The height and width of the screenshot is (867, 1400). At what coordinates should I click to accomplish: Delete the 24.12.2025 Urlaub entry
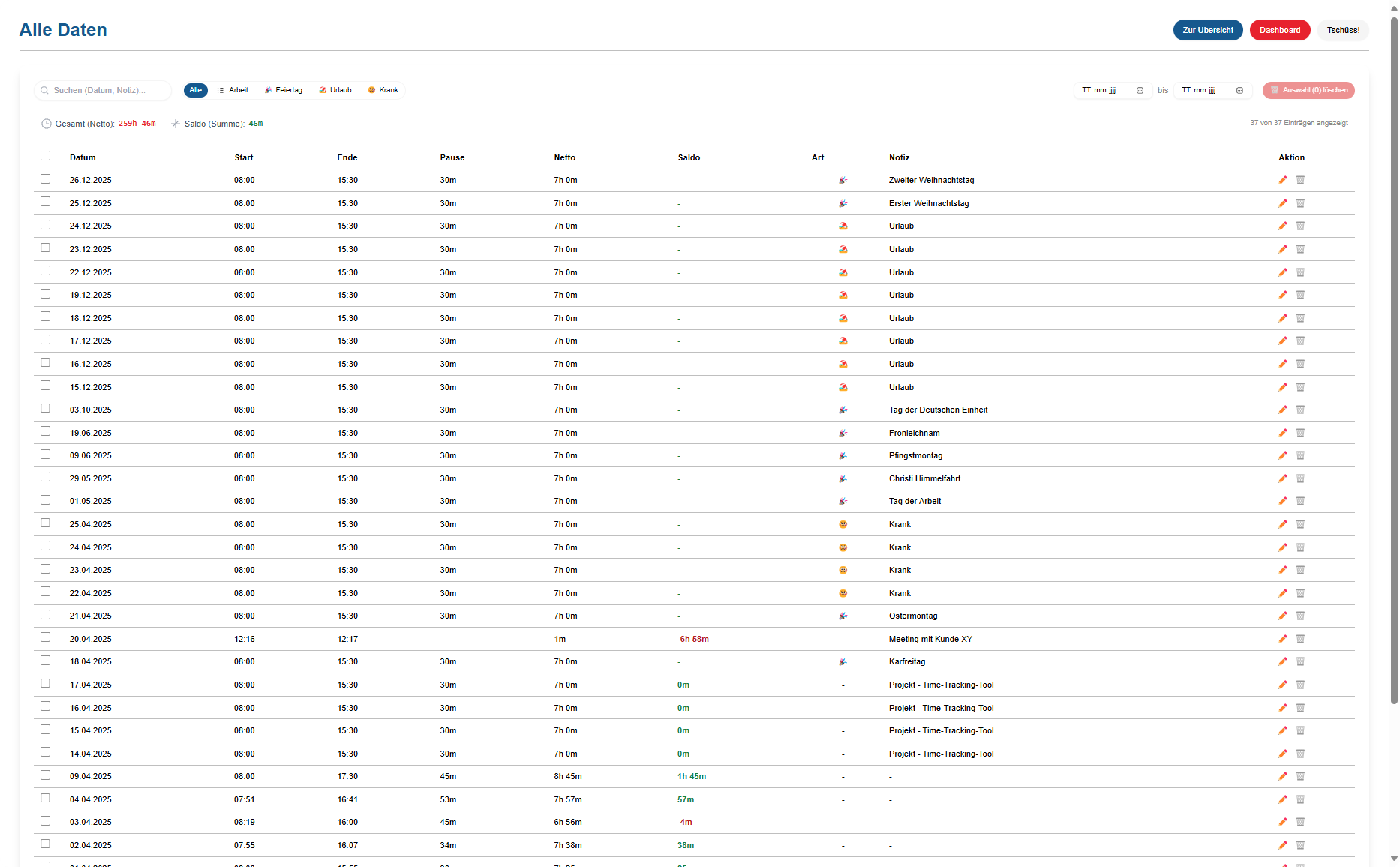(1300, 226)
